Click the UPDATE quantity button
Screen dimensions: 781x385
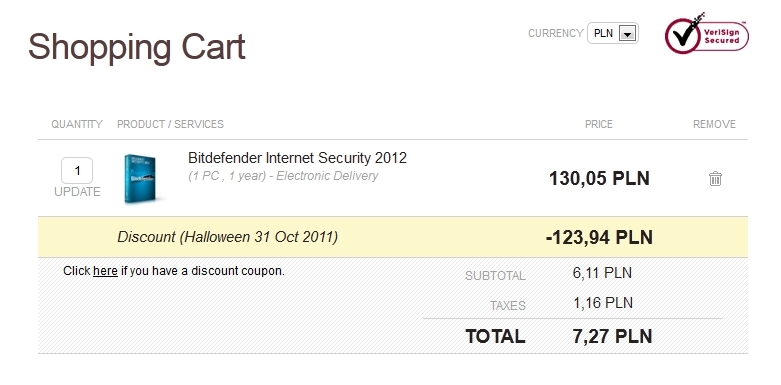pyautogui.click(x=77, y=192)
